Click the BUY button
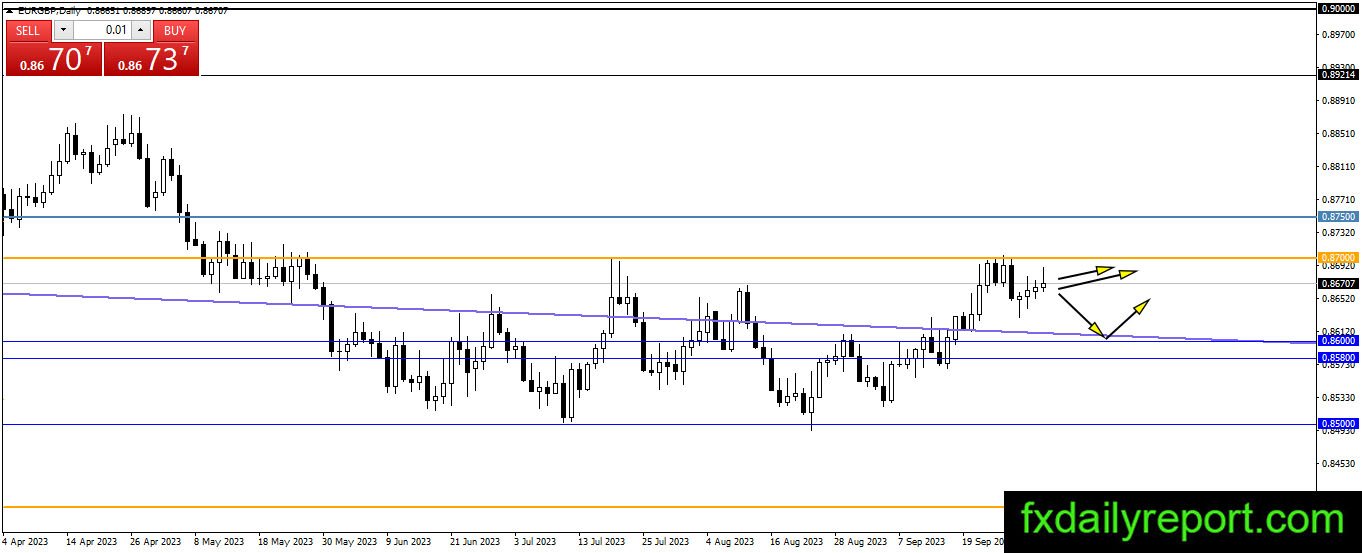Image resolution: width=1362 pixels, height=553 pixels. [175, 30]
